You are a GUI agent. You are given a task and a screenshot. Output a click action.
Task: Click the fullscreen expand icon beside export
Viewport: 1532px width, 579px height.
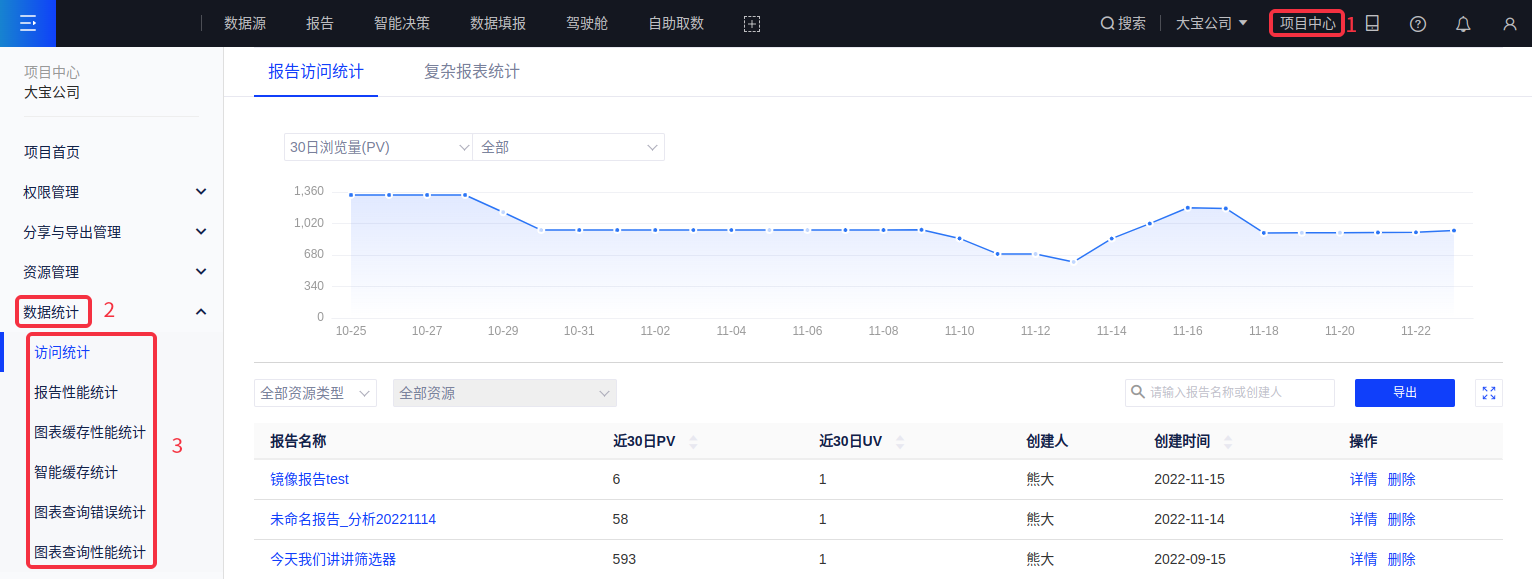[1489, 393]
